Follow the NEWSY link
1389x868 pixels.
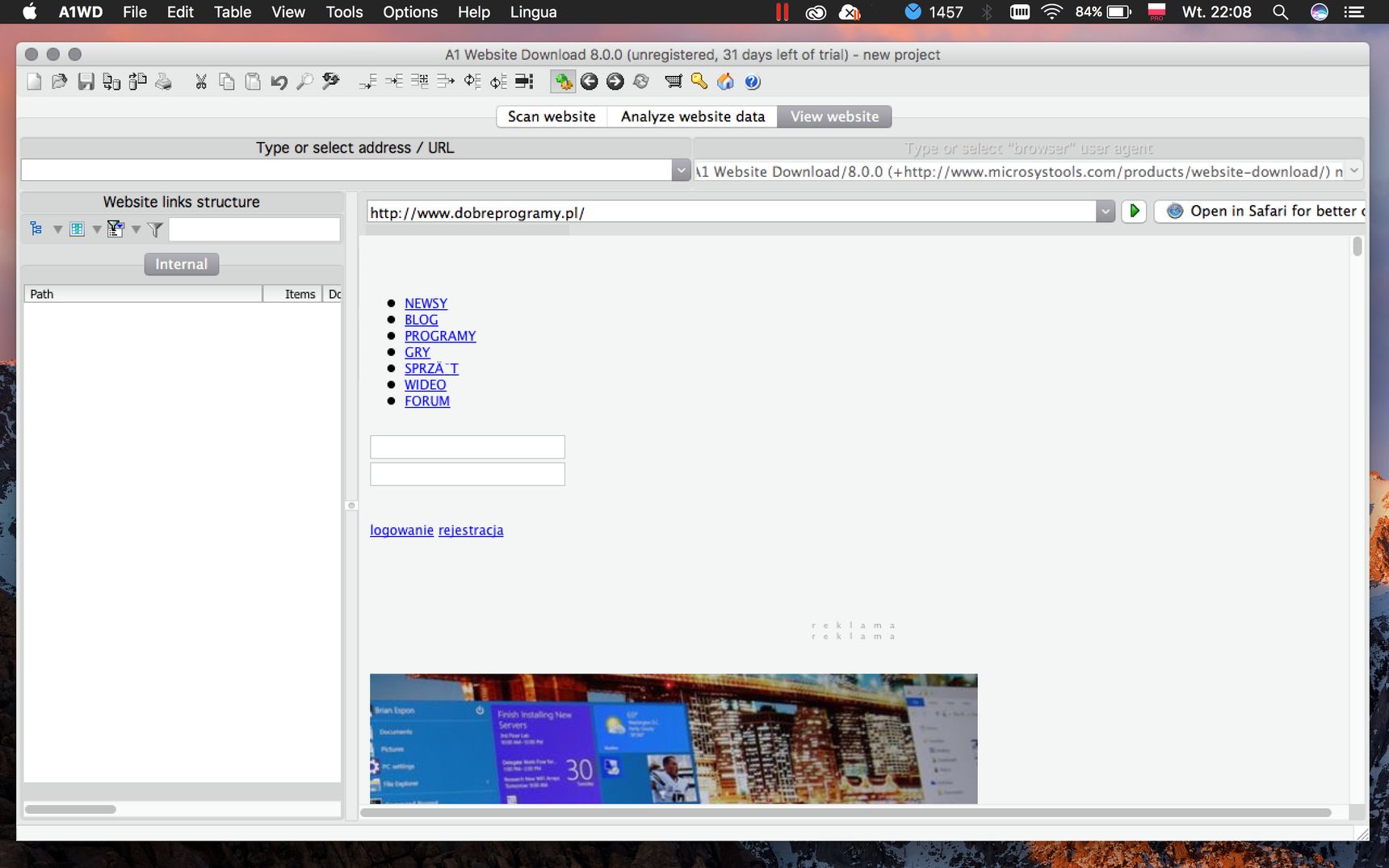(426, 304)
